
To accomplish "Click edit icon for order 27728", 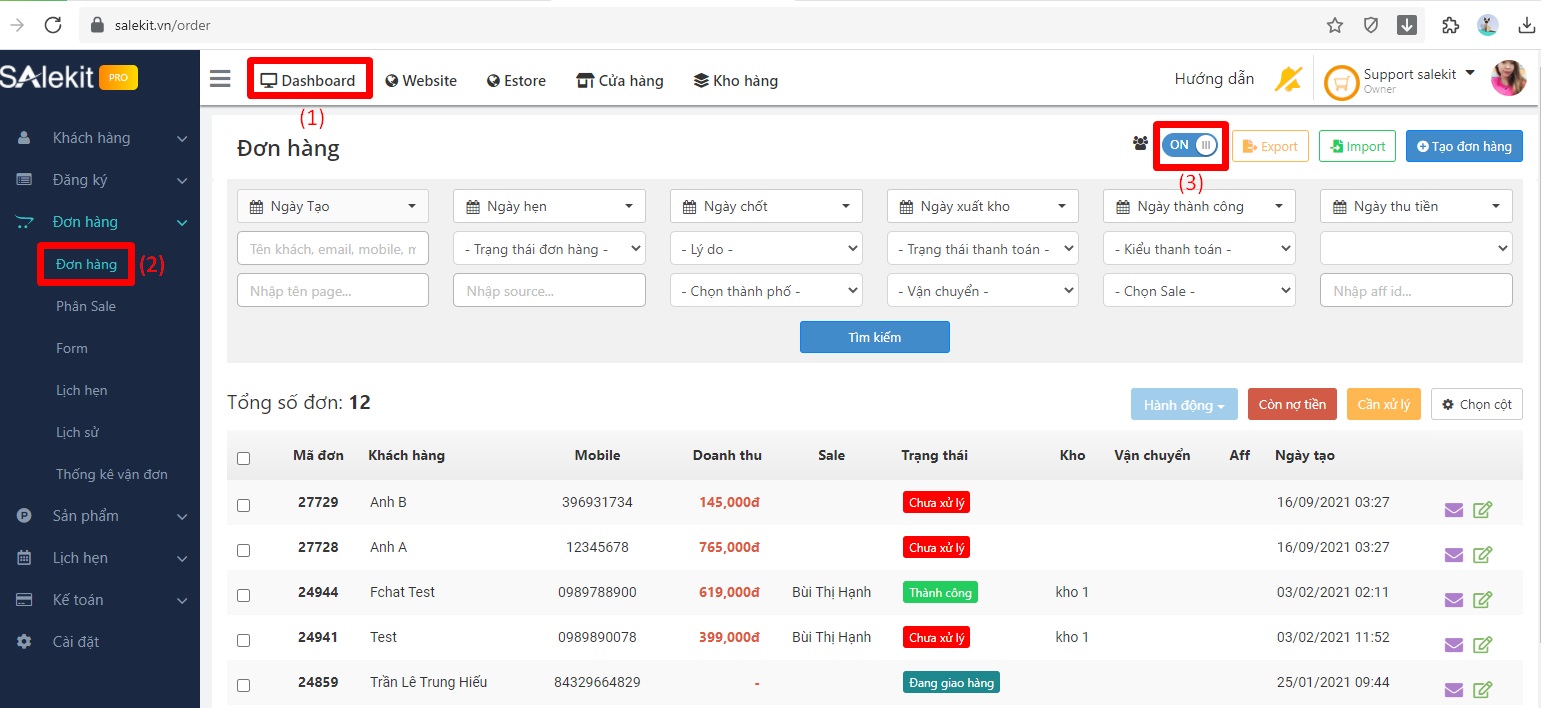I will pyautogui.click(x=1483, y=555).
